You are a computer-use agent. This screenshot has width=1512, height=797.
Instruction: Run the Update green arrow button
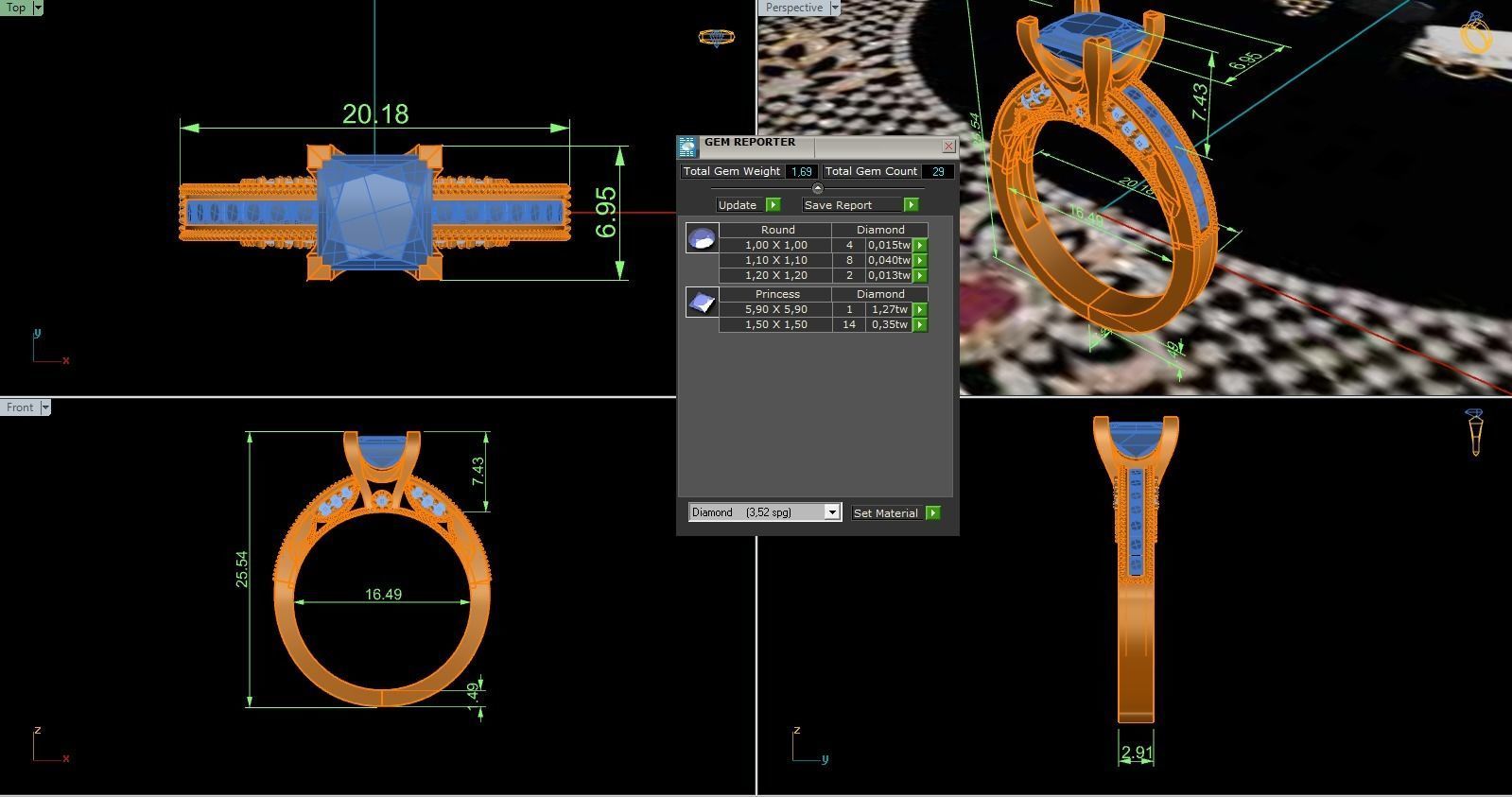(x=773, y=205)
